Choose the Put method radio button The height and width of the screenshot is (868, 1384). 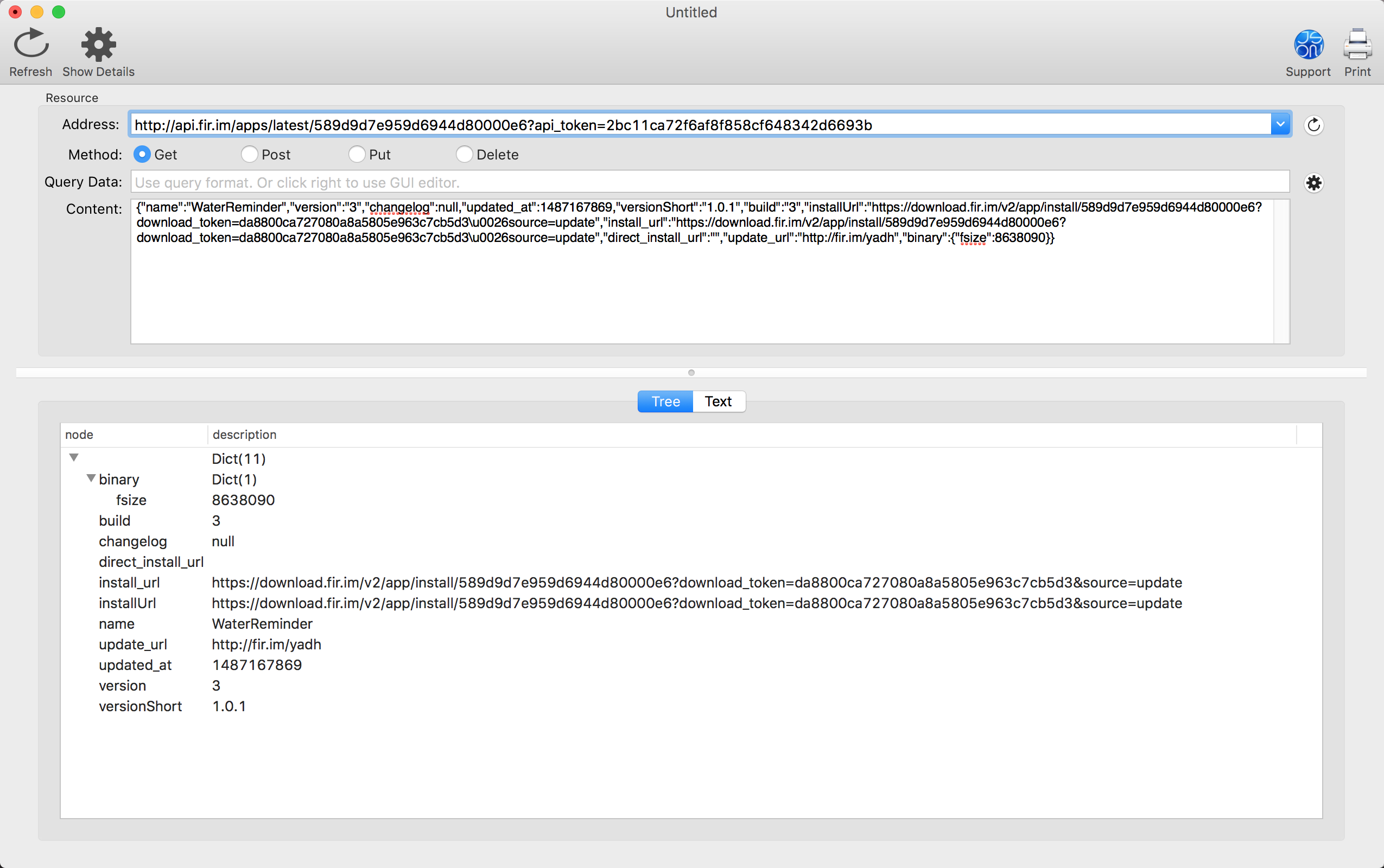[x=357, y=155]
